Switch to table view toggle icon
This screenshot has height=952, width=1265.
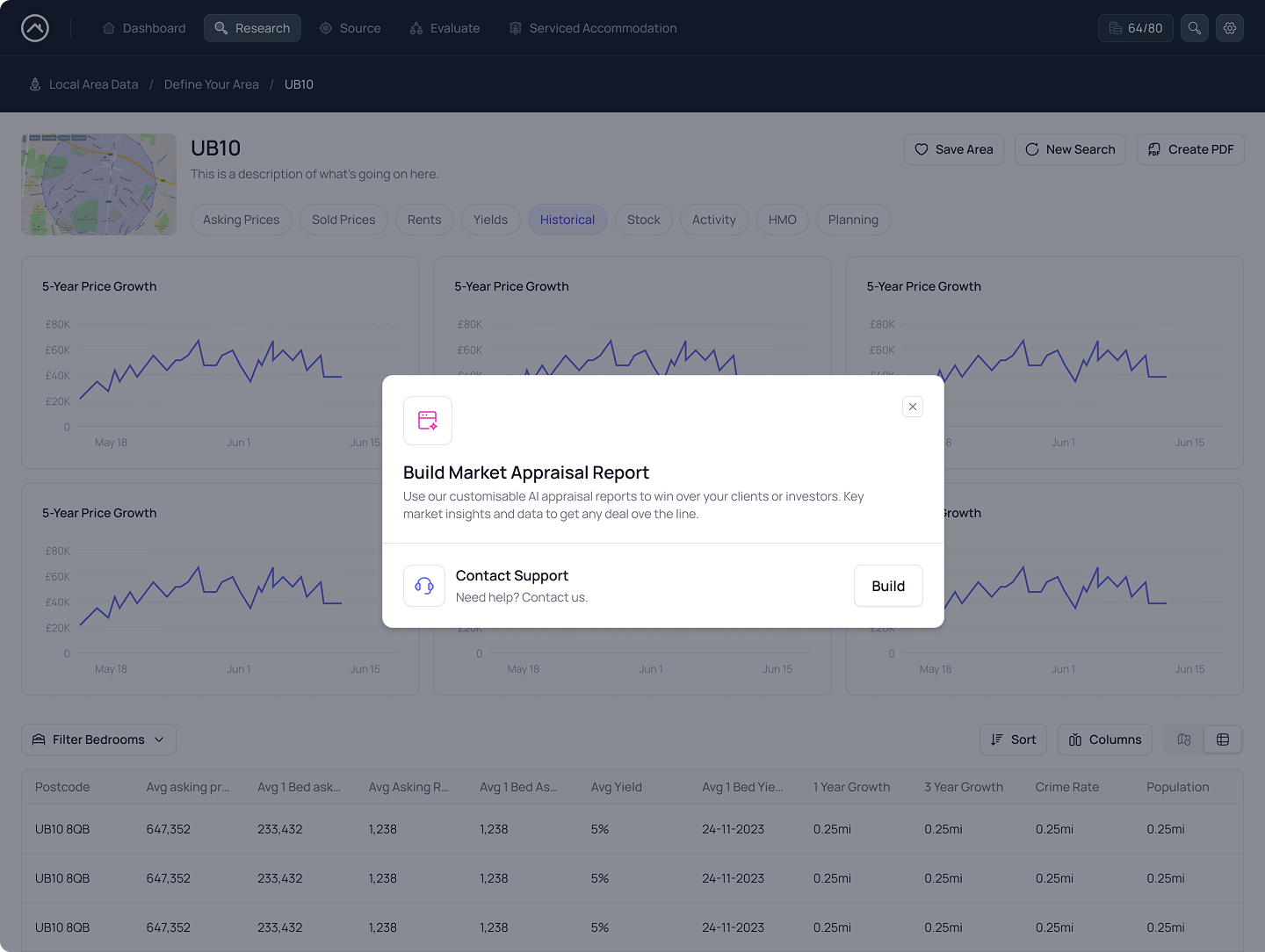pos(1223,739)
